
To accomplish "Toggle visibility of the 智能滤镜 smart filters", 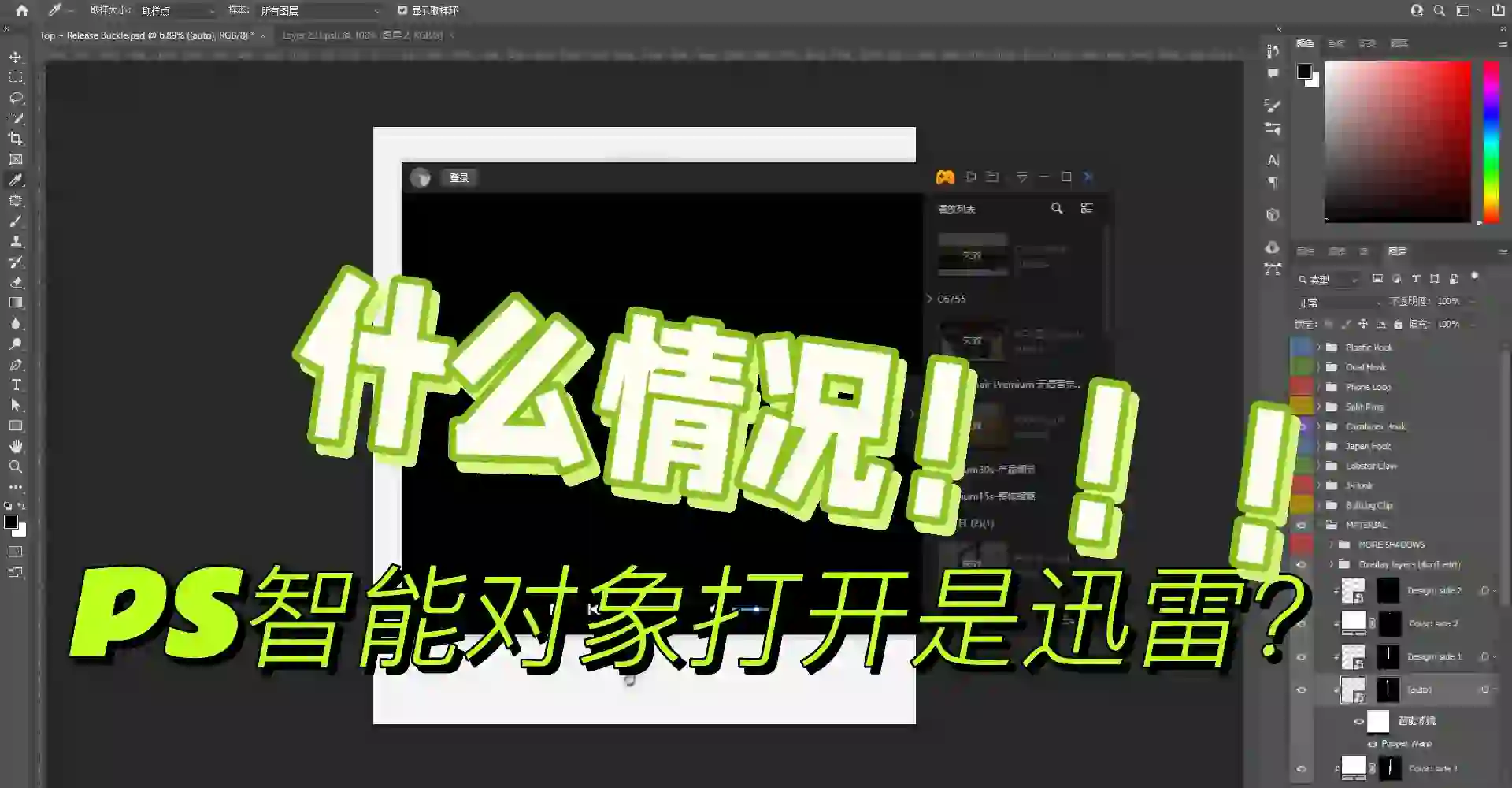I will coord(1360,721).
